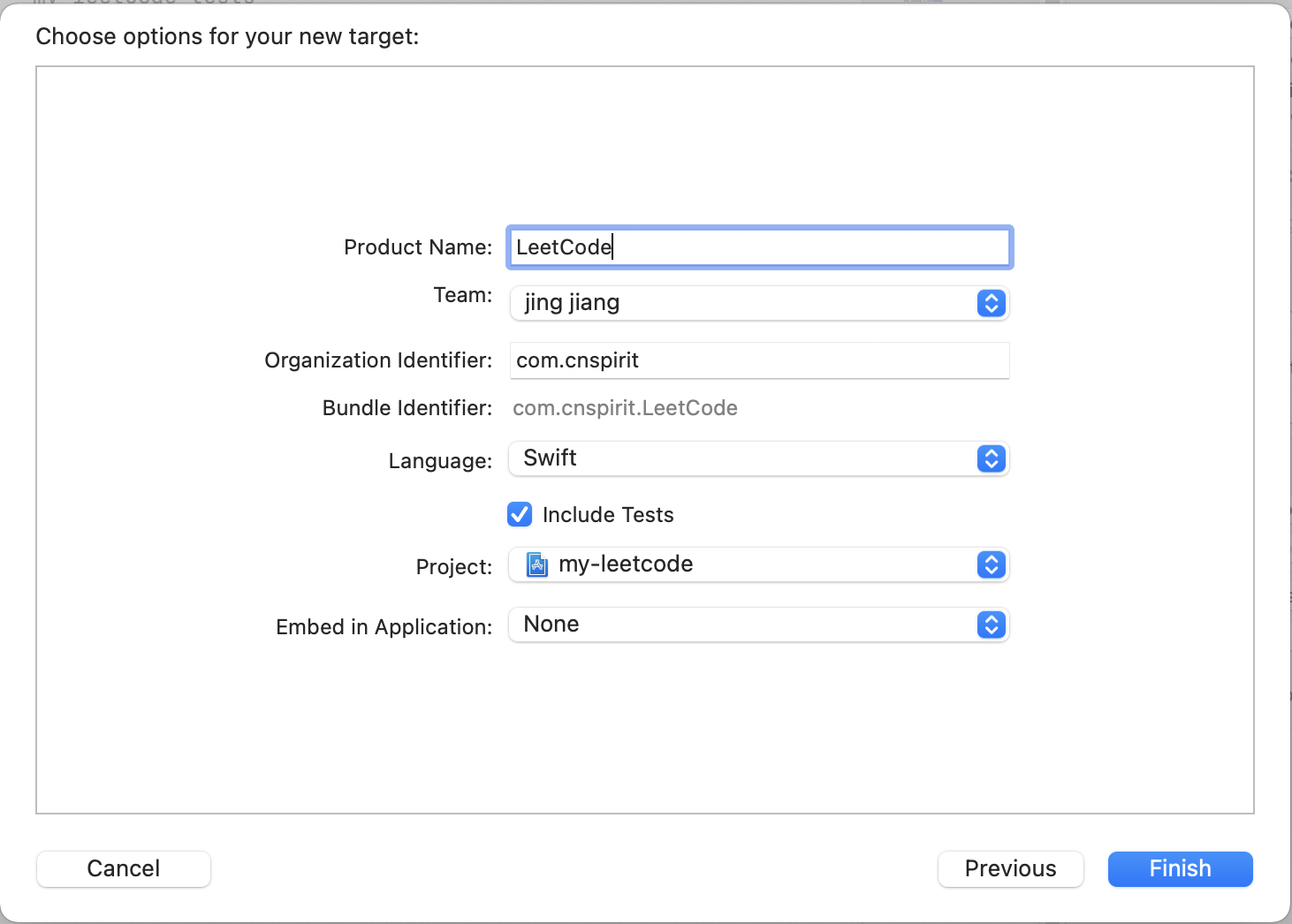Click the Embed in Application label
The width and height of the screenshot is (1292, 924).
[x=384, y=627]
